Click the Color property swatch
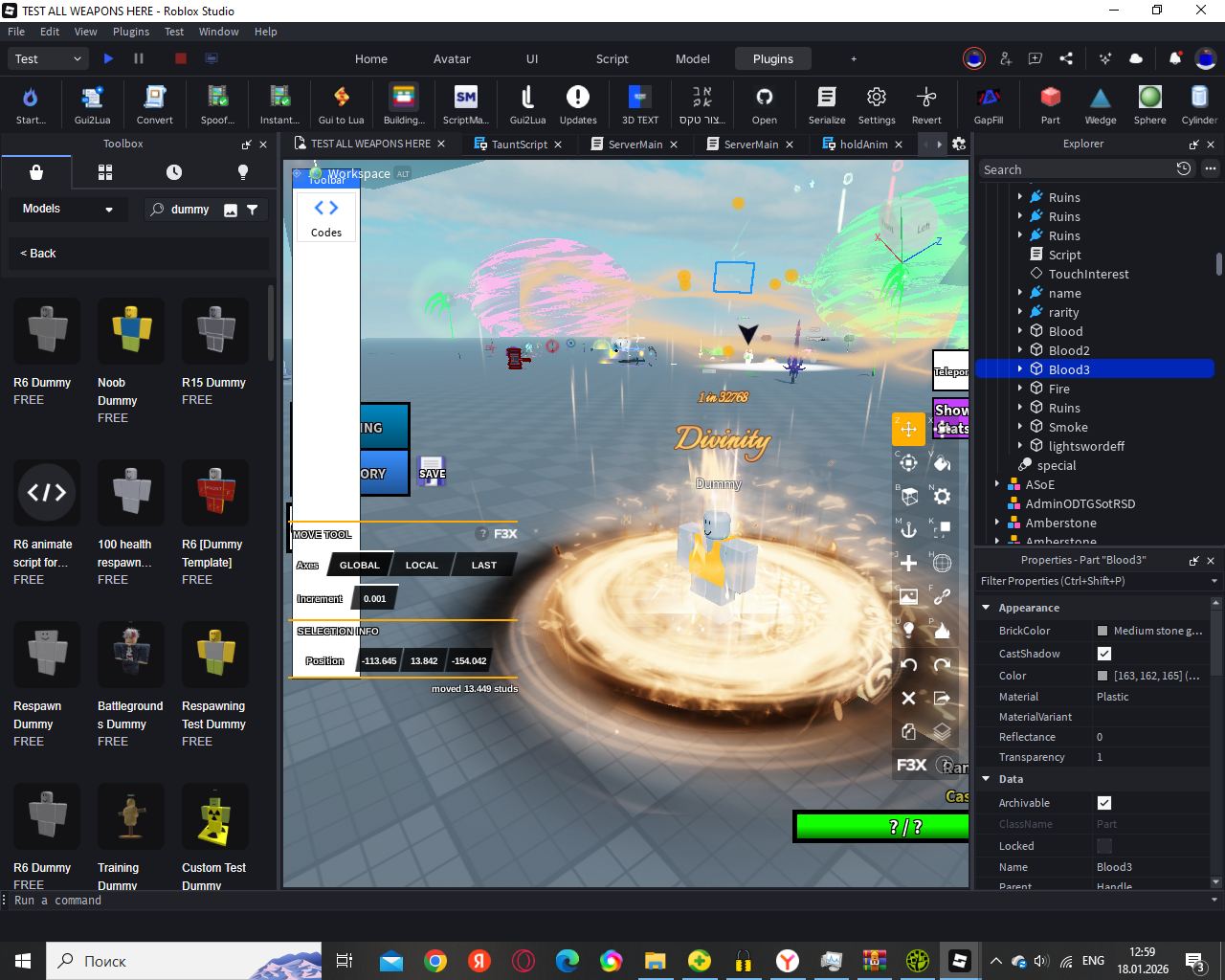Image resolution: width=1225 pixels, height=980 pixels. (1102, 676)
